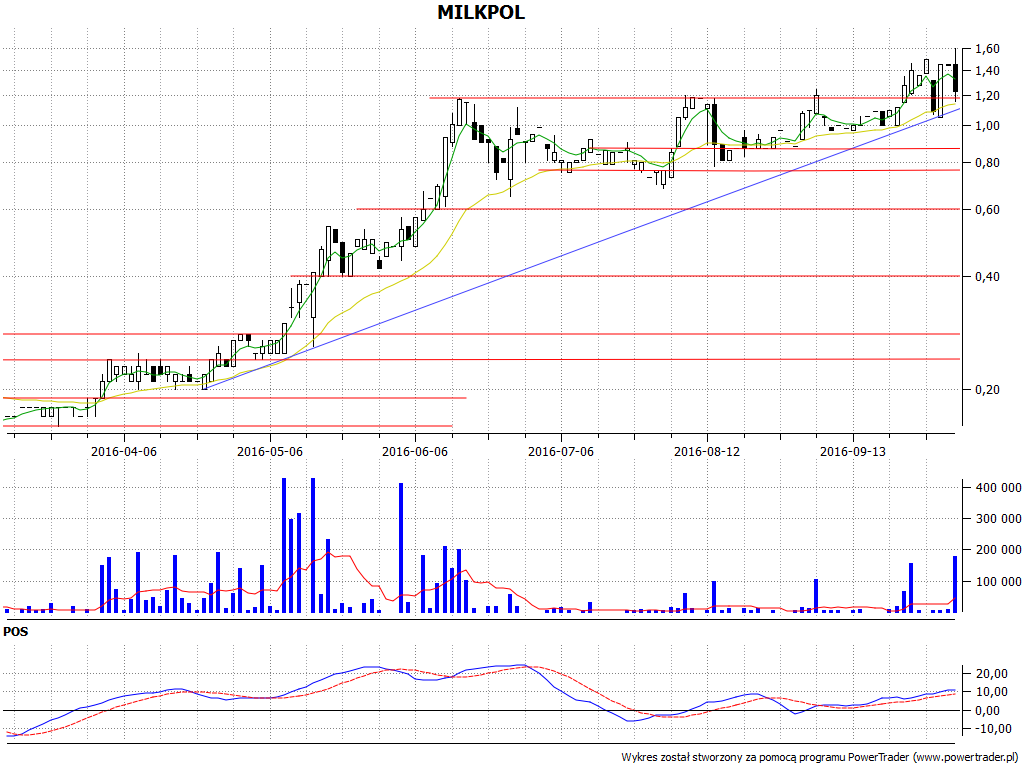The height and width of the screenshot is (768, 1024).
Task: Select the 2016-04-06 date label
Action: [x=124, y=451]
